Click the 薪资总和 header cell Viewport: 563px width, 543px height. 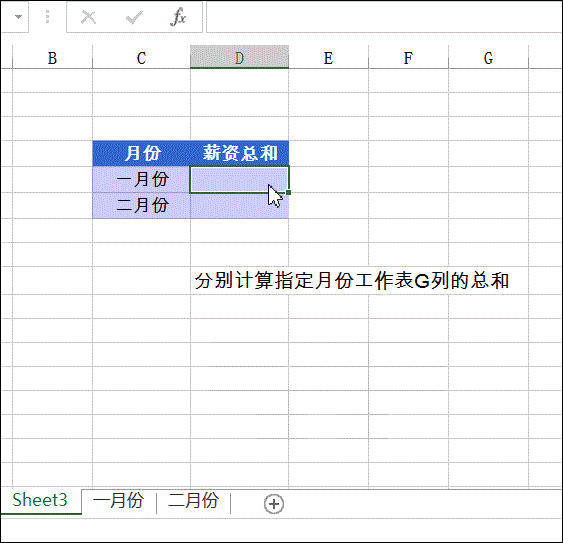[239, 153]
